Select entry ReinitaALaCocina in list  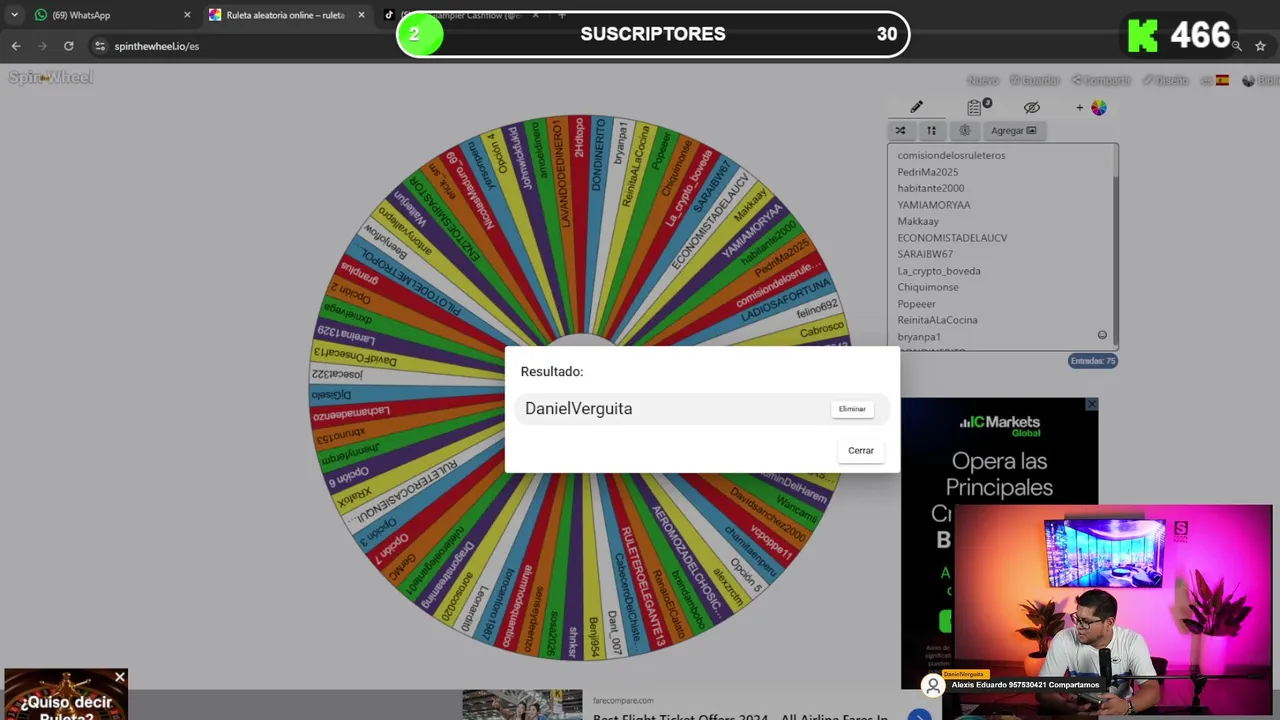click(x=937, y=321)
